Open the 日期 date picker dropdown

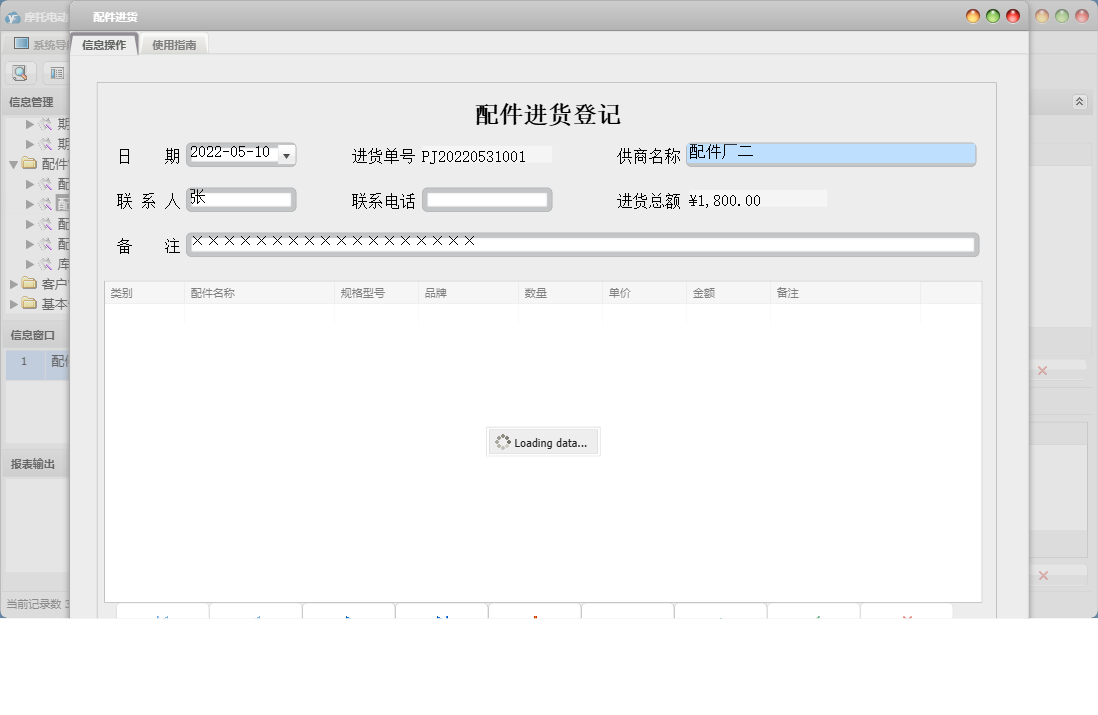coord(285,155)
